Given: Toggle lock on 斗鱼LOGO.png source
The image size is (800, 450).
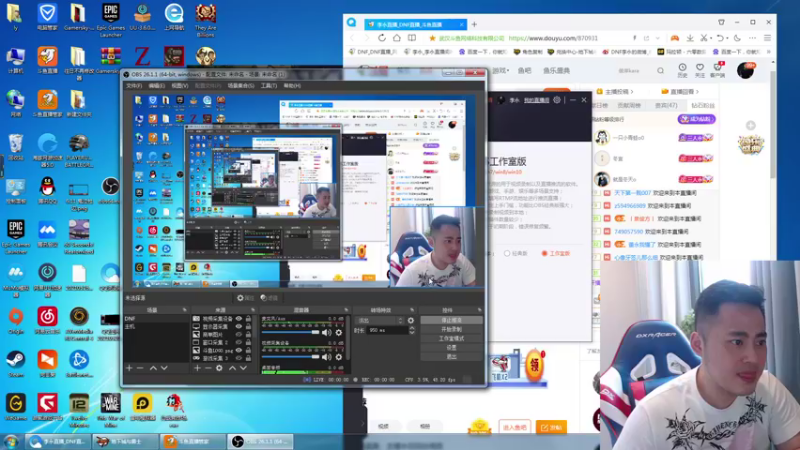Looking at the screenshot, I should point(248,351).
